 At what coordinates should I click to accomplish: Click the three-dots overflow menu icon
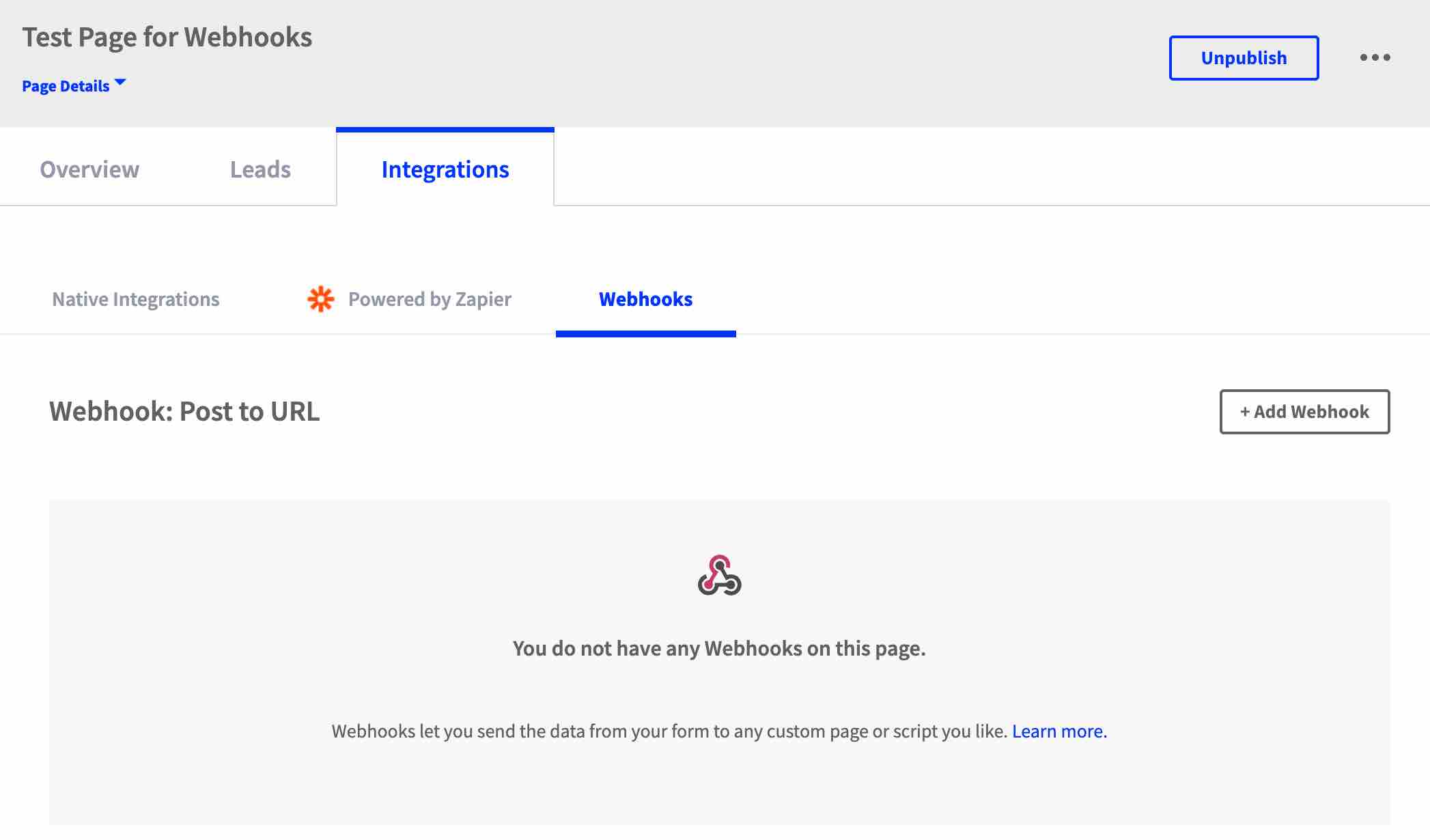[x=1377, y=57]
